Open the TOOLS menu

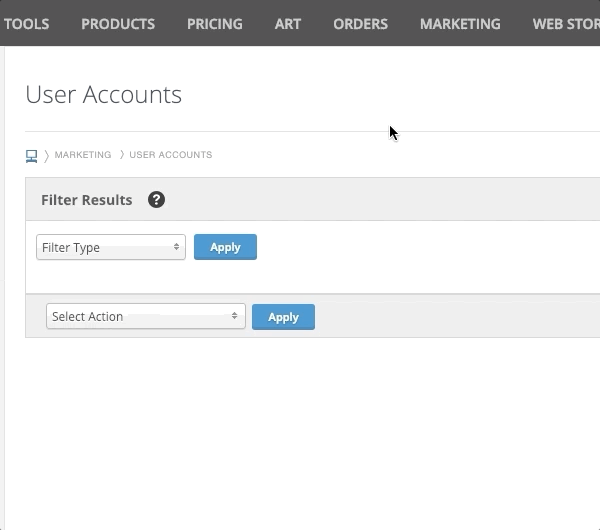point(26,24)
